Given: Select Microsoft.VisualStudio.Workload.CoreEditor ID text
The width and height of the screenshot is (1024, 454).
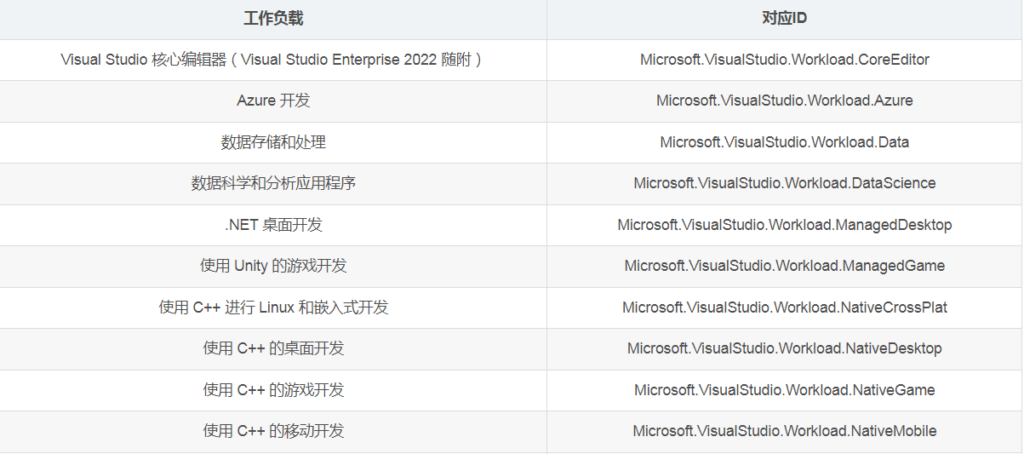Looking at the screenshot, I should (x=784, y=60).
